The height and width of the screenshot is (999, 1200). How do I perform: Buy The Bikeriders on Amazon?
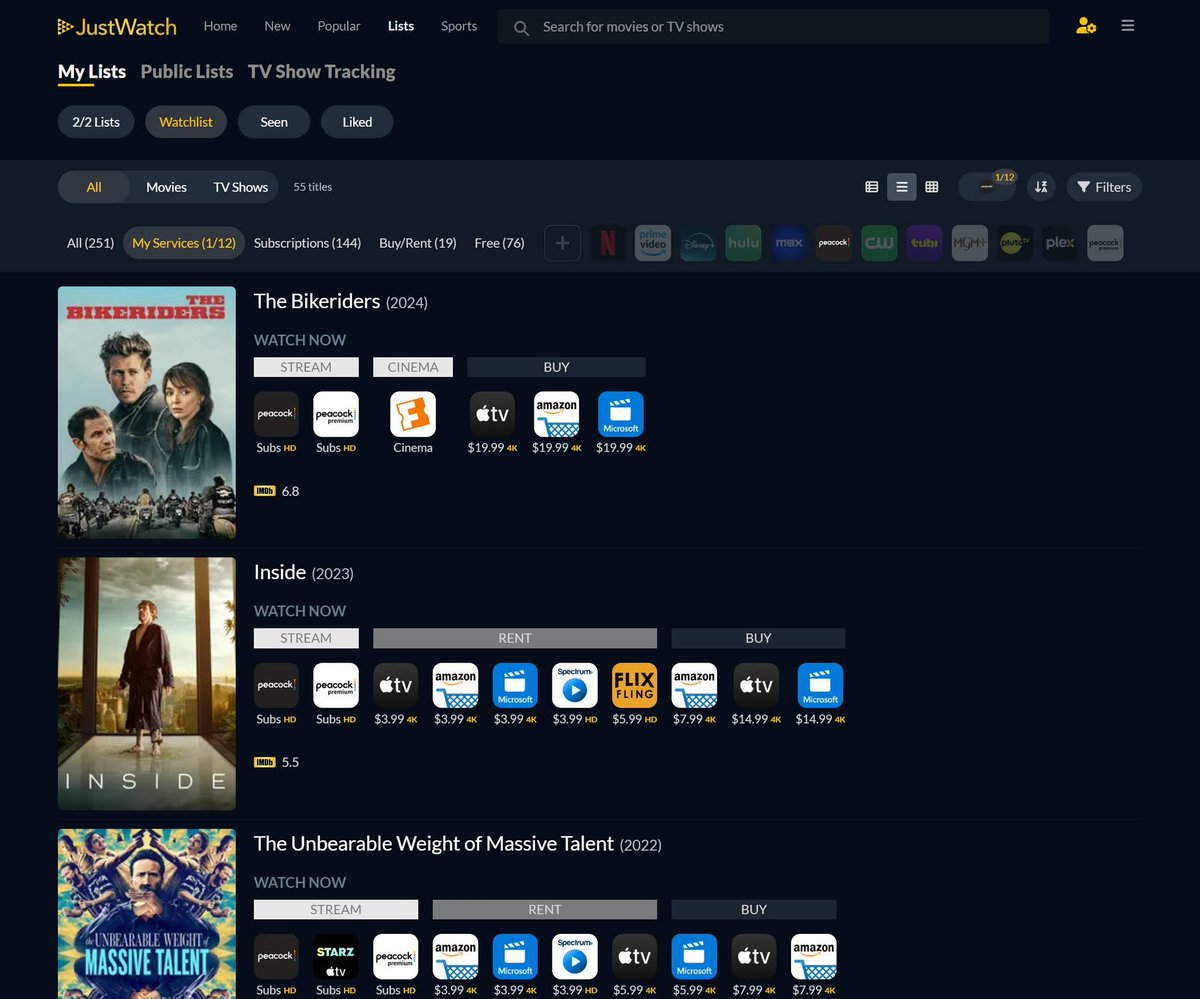coord(556,414)
